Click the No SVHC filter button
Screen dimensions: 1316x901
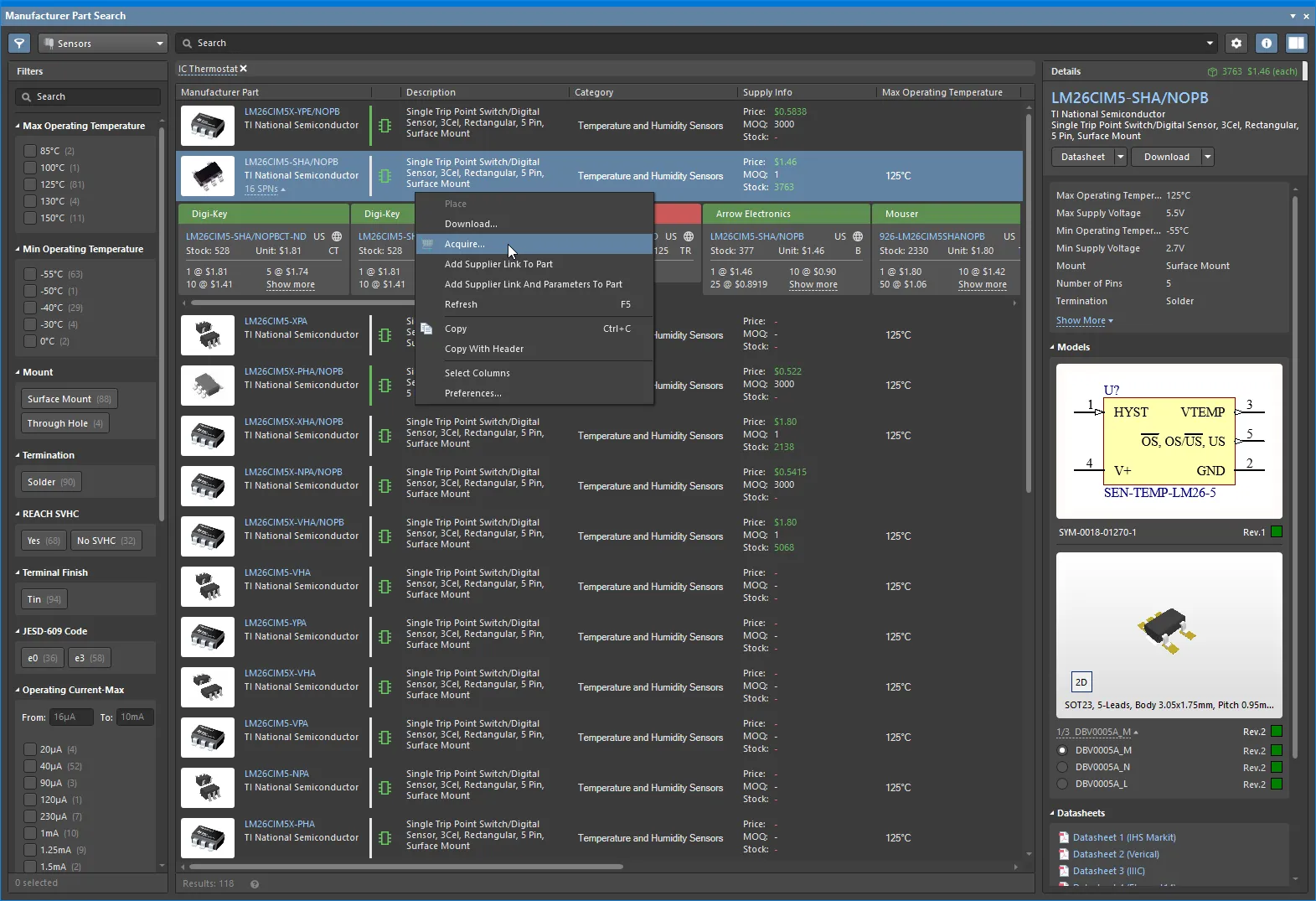tap(106, 541)
